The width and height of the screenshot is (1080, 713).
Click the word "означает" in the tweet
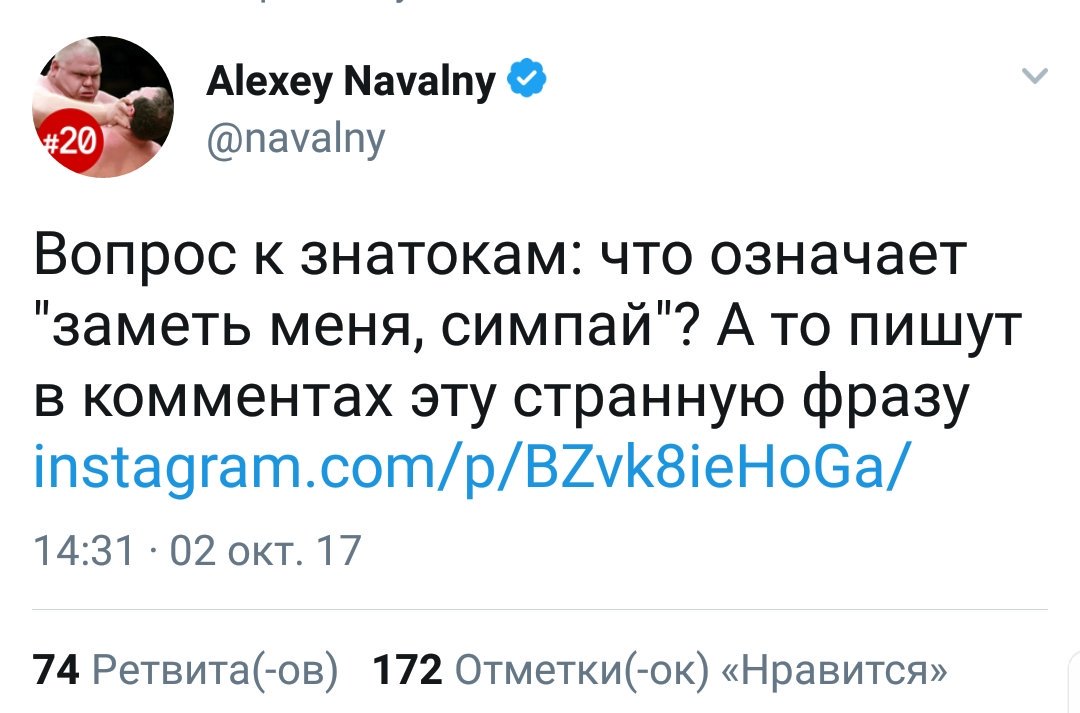pos(838,257)
